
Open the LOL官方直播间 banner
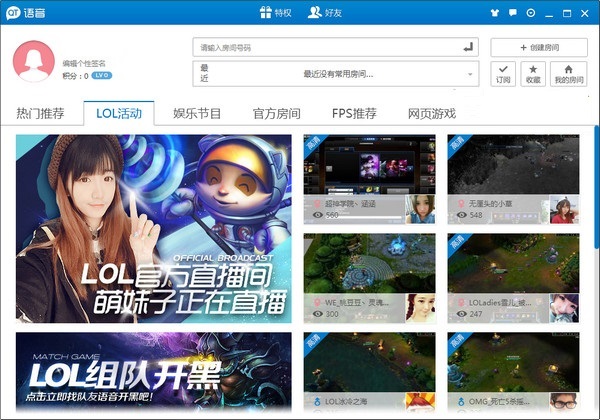pos(153,228)
